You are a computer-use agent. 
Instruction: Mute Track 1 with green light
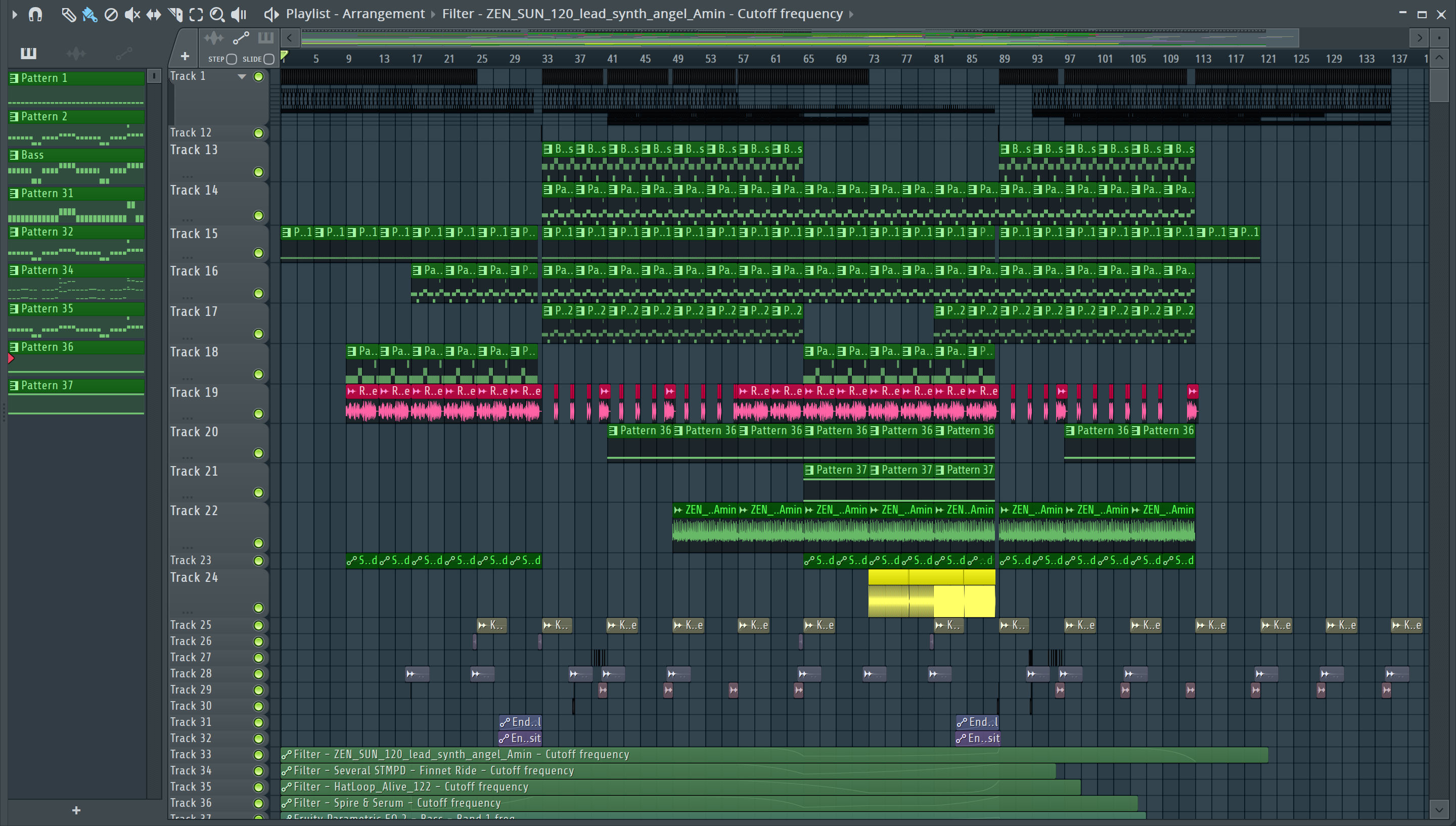tap(259, 77)
